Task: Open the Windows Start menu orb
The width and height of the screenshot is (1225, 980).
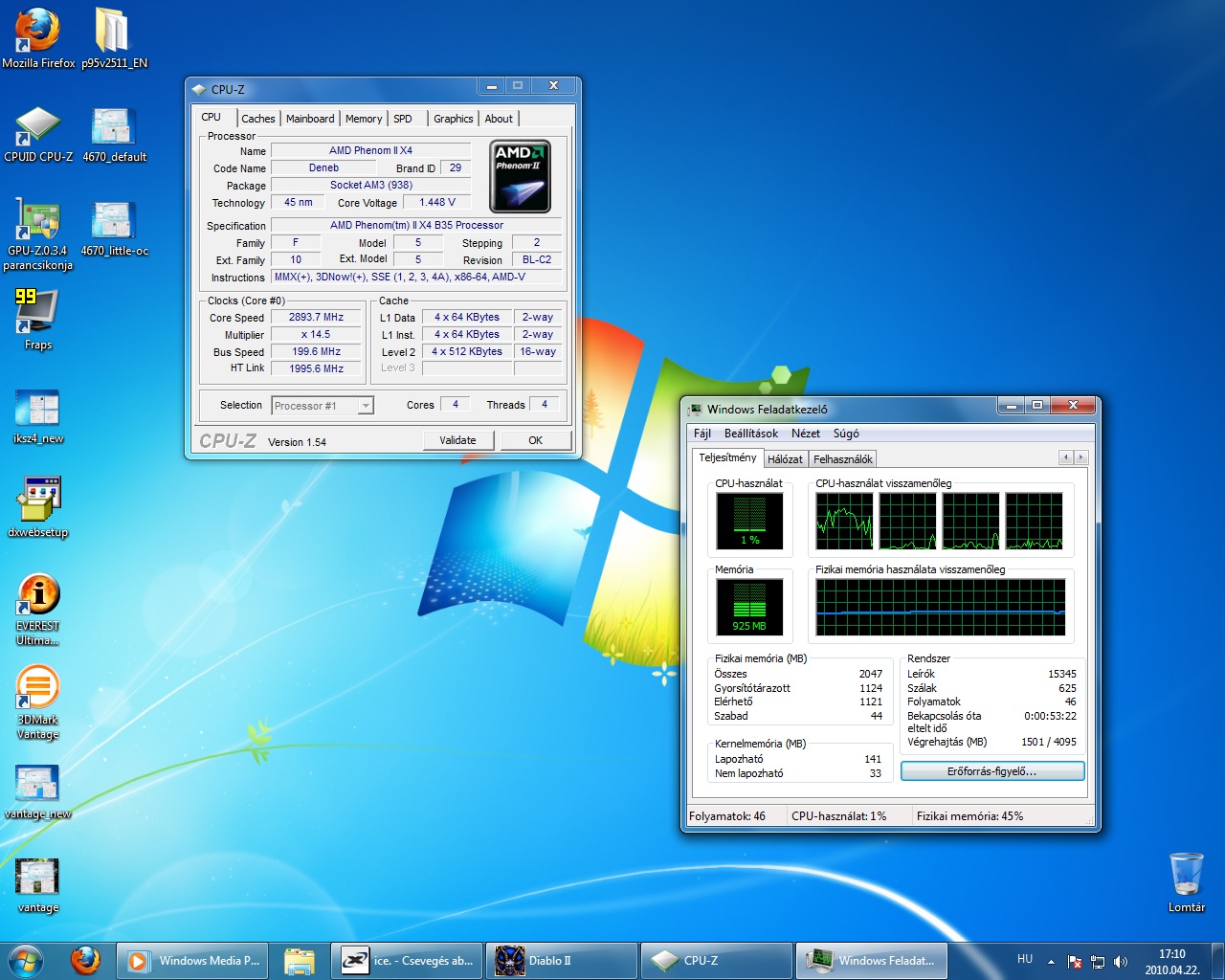Action: (x=26, y=960)
